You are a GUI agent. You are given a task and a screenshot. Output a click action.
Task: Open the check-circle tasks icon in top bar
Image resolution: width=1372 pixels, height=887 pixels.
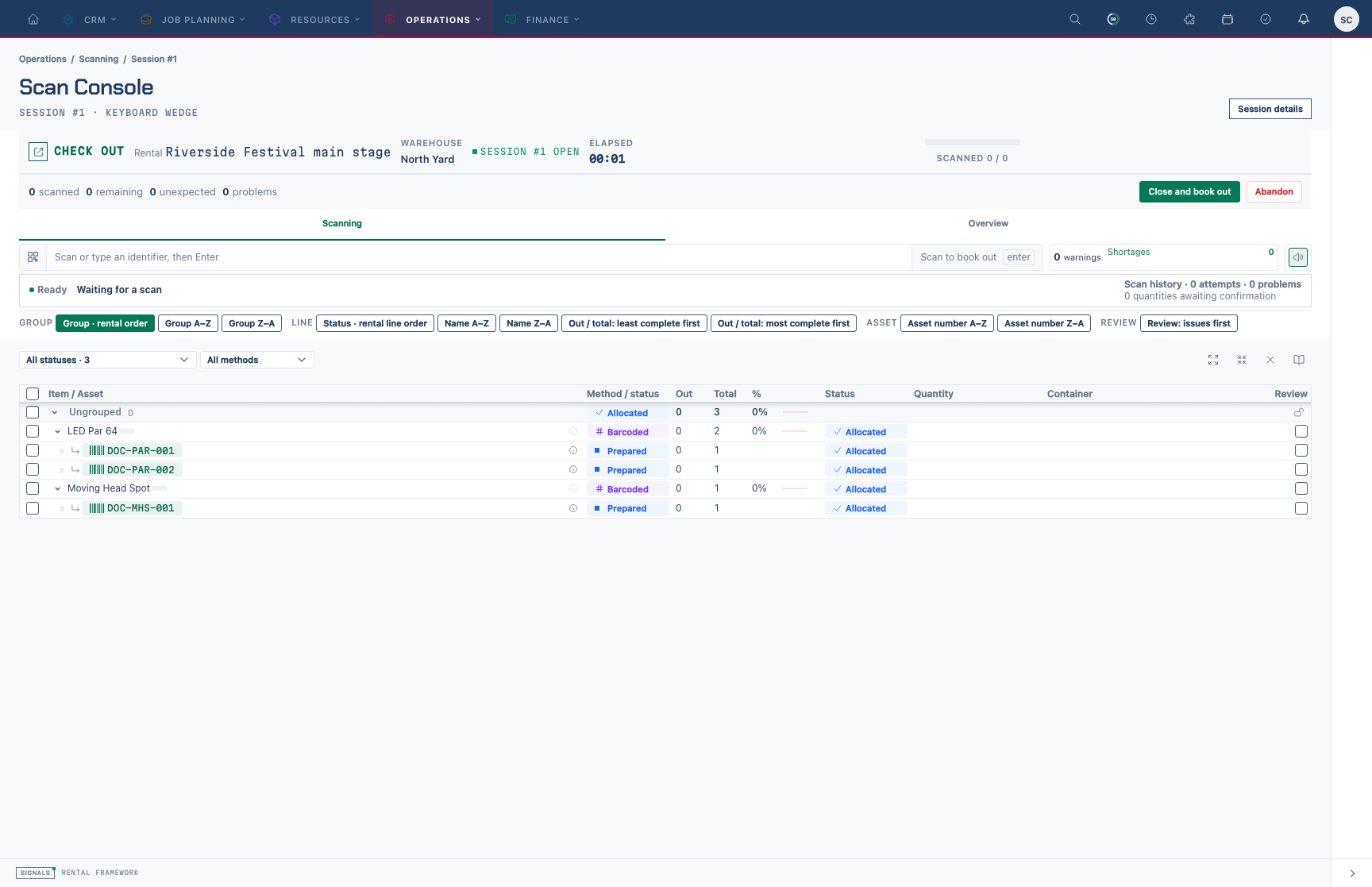pos(1266,19)
